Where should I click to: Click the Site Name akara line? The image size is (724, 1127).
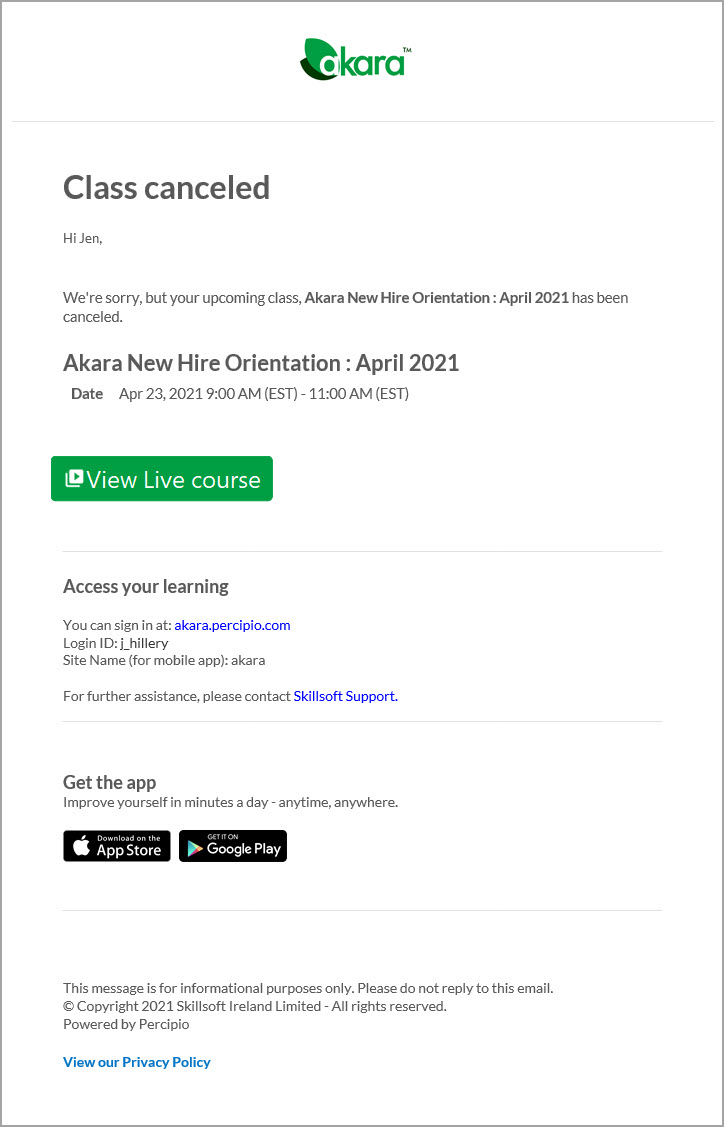tap(164, 660)
